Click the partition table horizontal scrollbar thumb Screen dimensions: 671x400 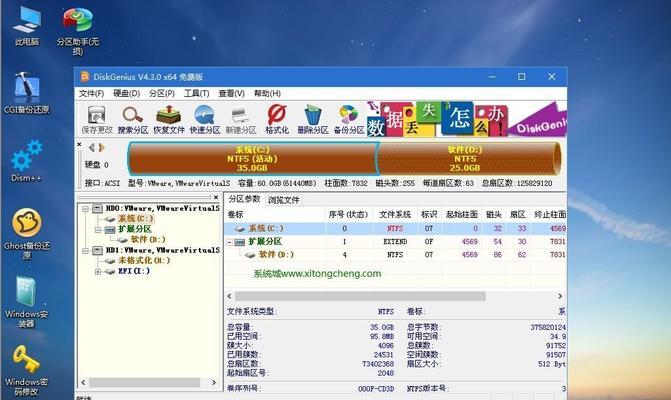(x=360, y=296)
